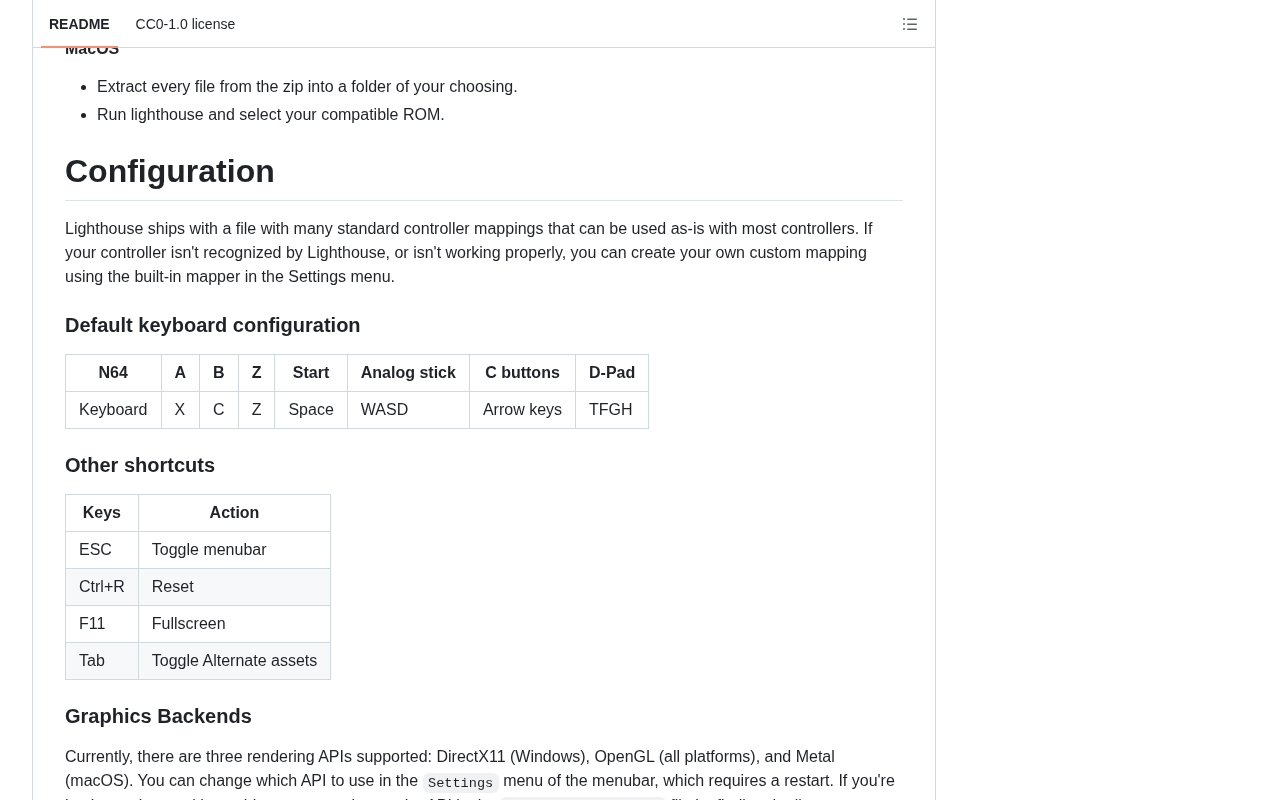Click the Default keyboard configuration heading

212,325
